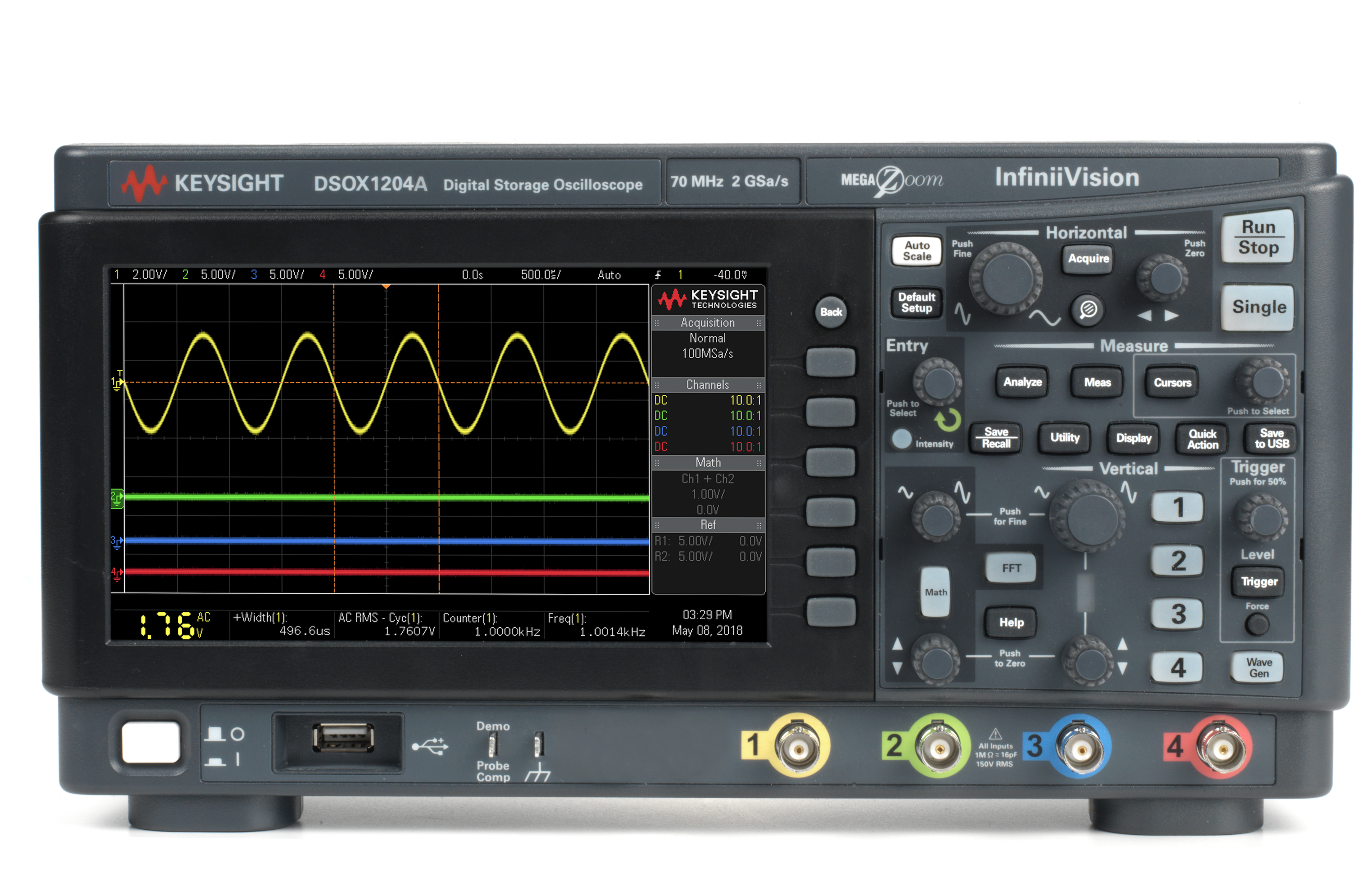Expand the Channels panel on screen
The height and width of the screenshot is (872, 1372).
pyautogui.click(x=708, y=385)
